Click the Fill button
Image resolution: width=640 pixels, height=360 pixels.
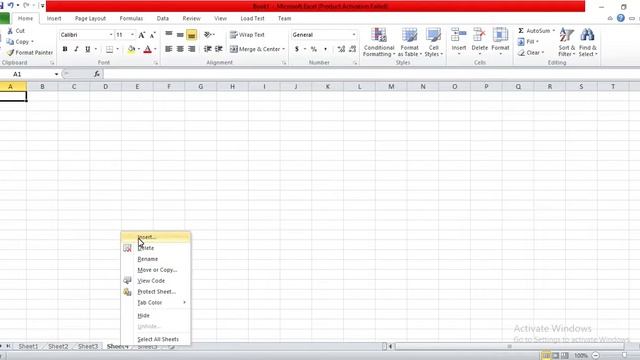(x=528, y=42)
